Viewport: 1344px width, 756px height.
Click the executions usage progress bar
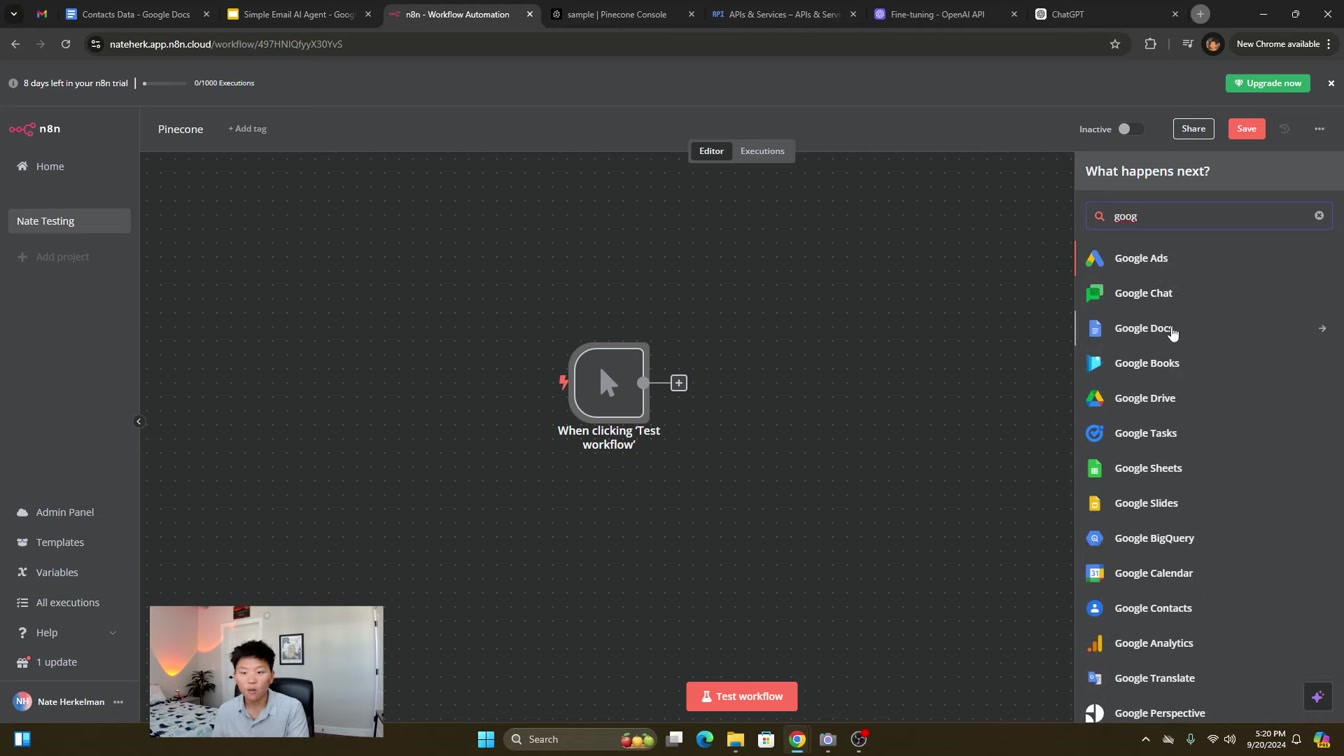click(x=164, y=83)
